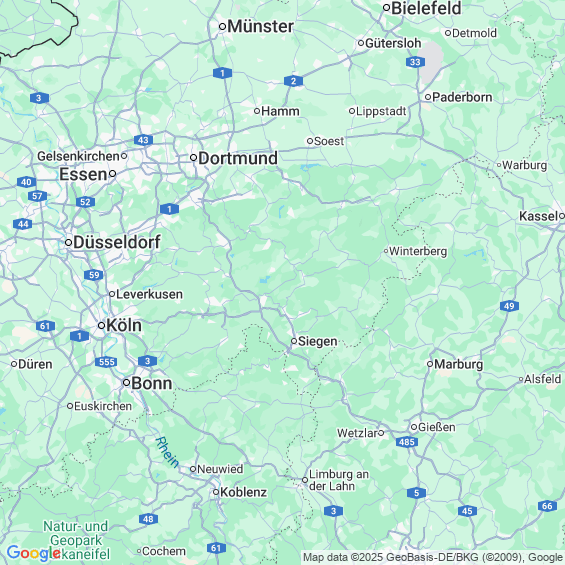This screenshot has height=565, width=565.
Task: Select the Marburg city label
Action: [x=458, y=364]
